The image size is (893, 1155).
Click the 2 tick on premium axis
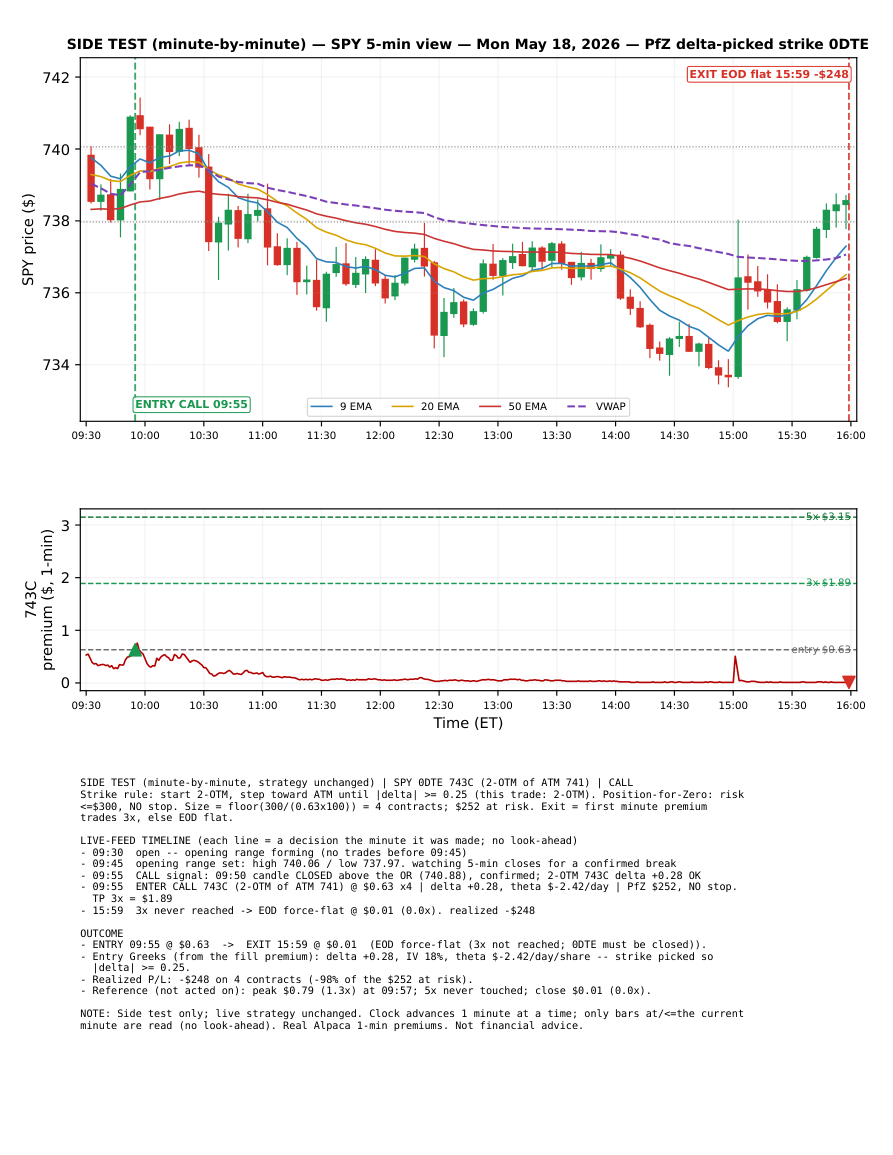coord(66,578)
